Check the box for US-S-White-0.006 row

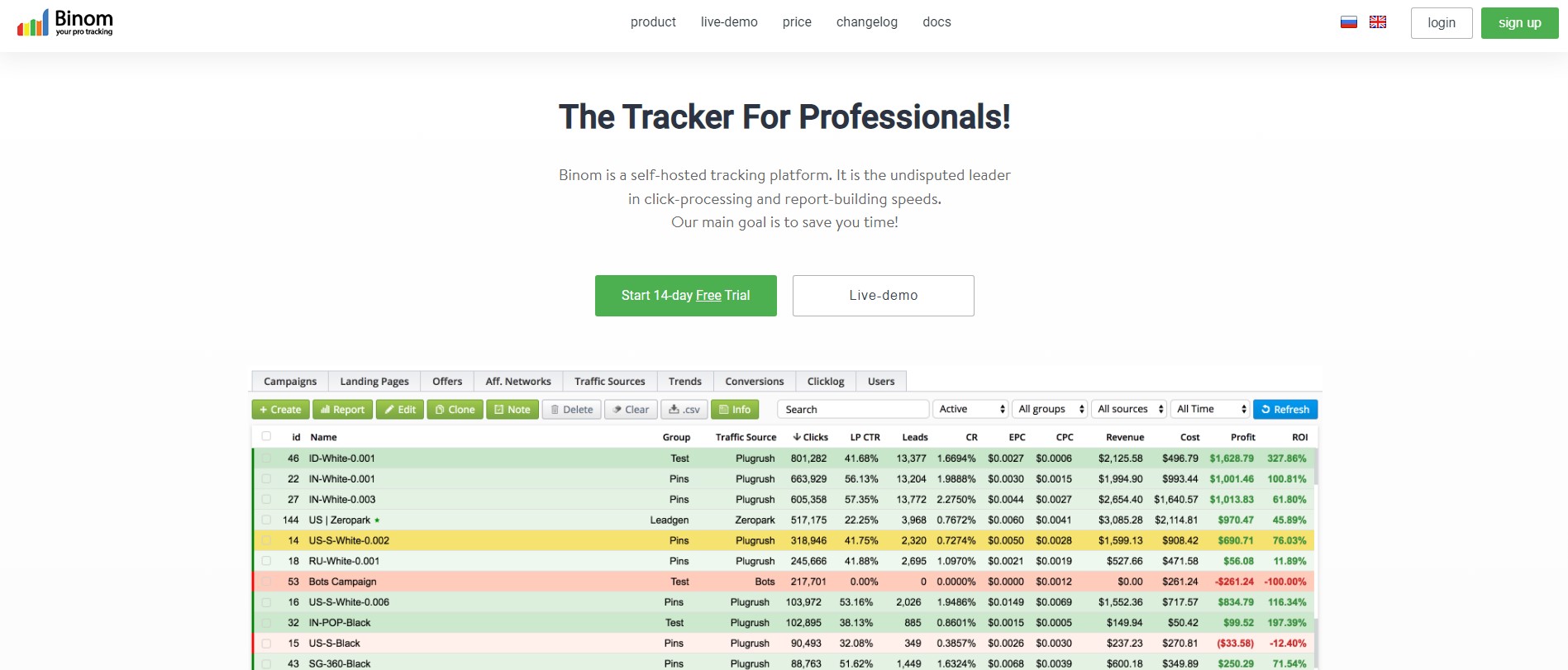266,602
